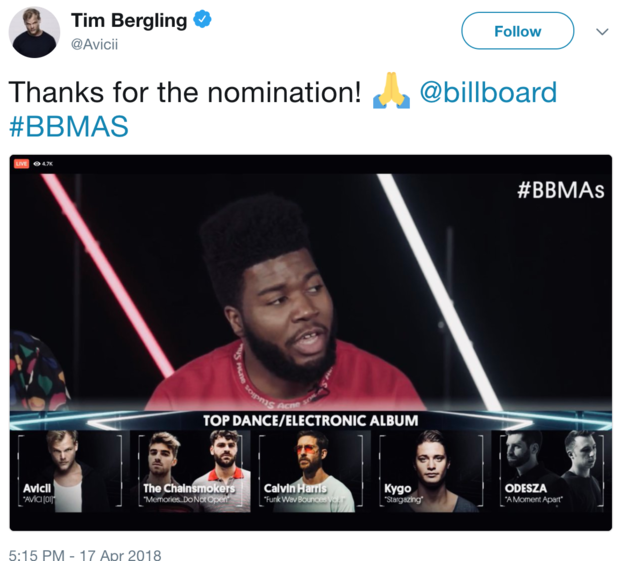640x561 pixels.
Task: Expand the tweet options chevron
Action: [602, 32]
